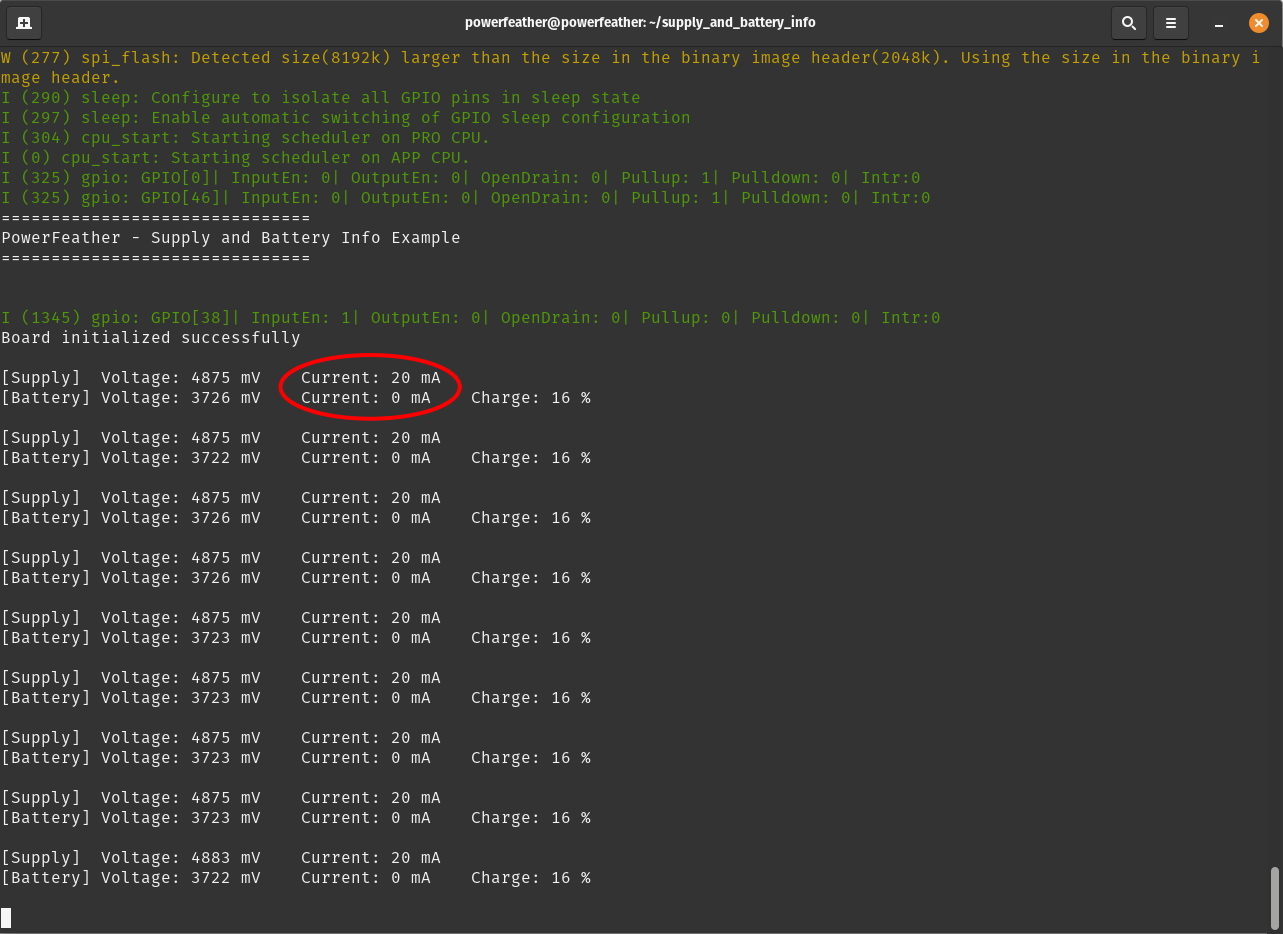Click the GPIO[38] log line
The width and height of the screenshot is (1283, 934).
pos(470,318)
